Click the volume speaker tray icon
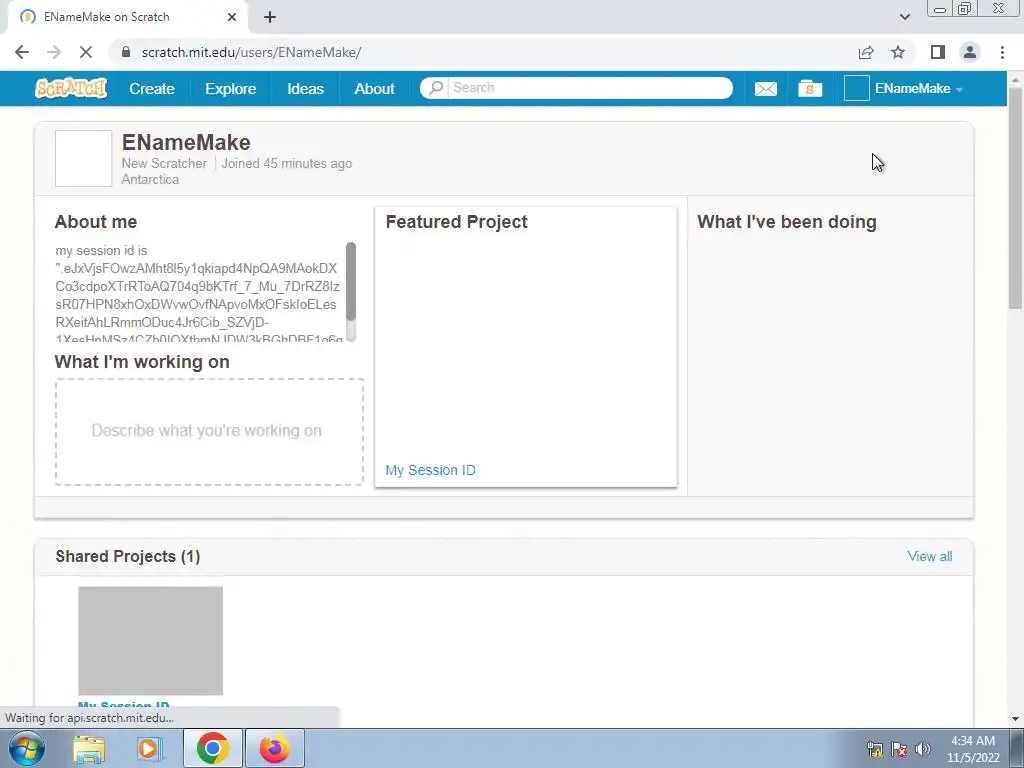 923,749
